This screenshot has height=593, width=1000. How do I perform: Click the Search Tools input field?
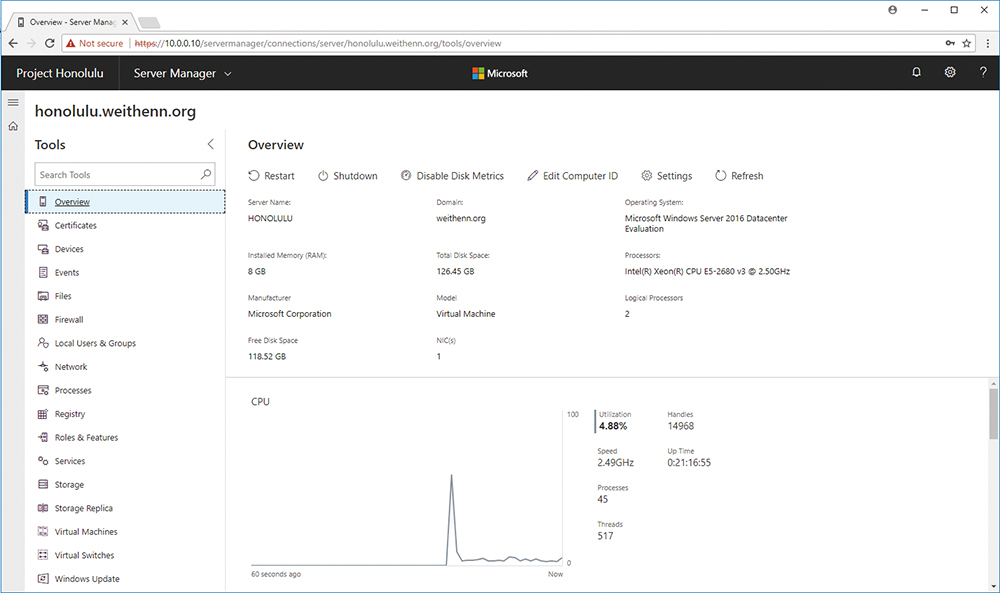(x=125, y=174)
